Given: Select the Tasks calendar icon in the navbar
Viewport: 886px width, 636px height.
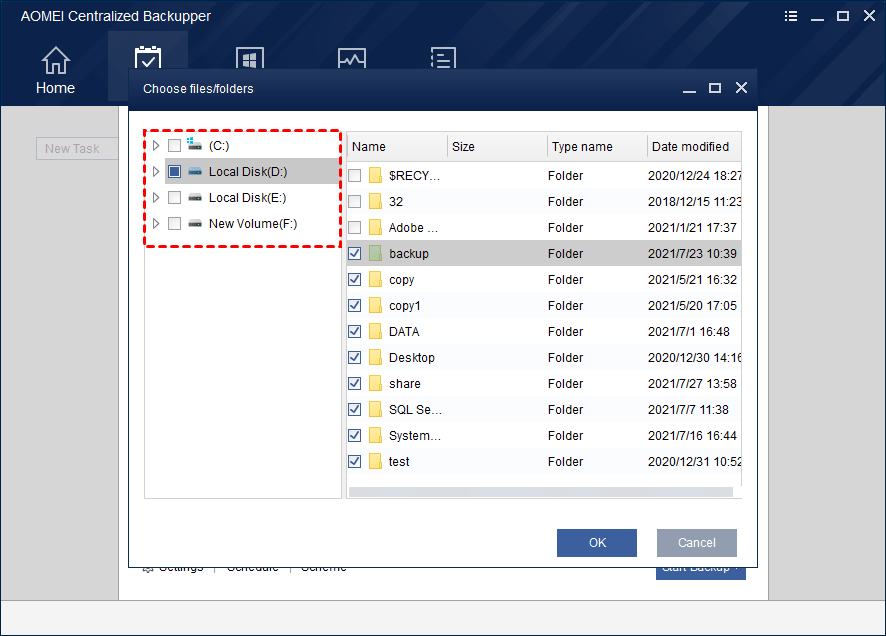Looking at the screenshot, I should point(148,57).
